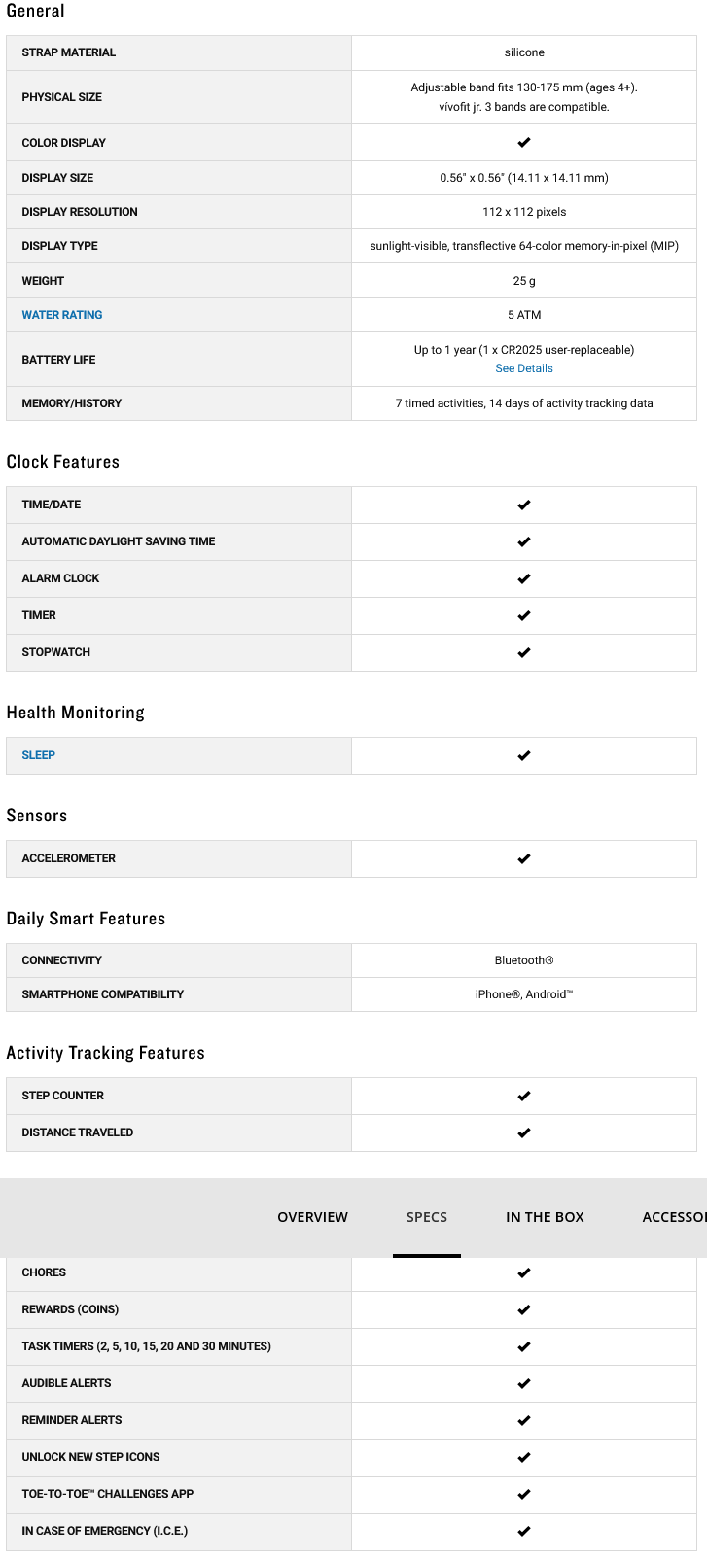Switch to the In The Box tab
Screen dimensions: 707x1568
click(x=545, y=1217)
